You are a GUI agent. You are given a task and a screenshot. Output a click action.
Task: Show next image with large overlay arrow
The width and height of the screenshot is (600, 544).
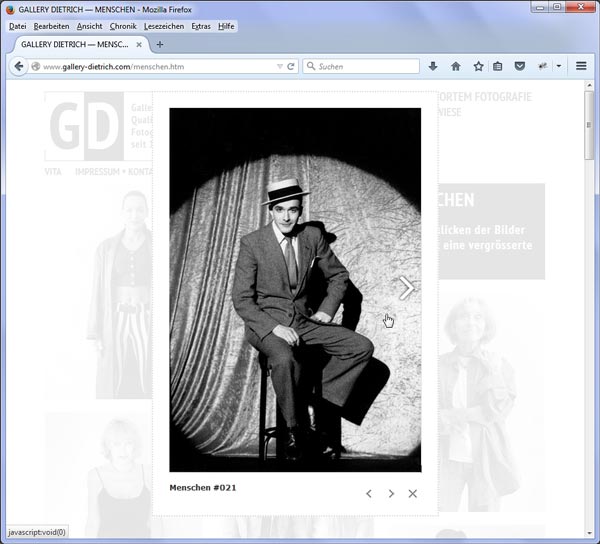(x=406, y=288)
